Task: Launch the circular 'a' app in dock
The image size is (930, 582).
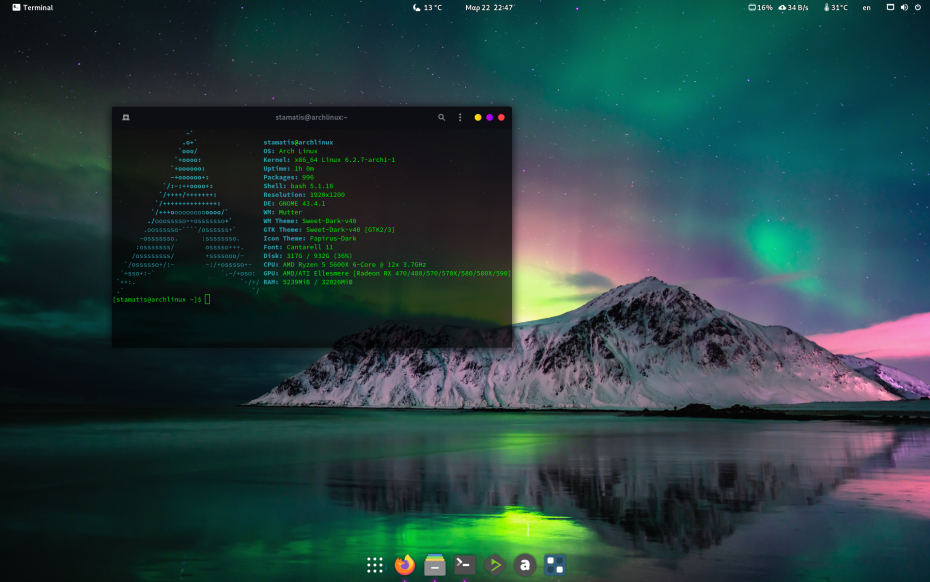Action: pos(524,565)
